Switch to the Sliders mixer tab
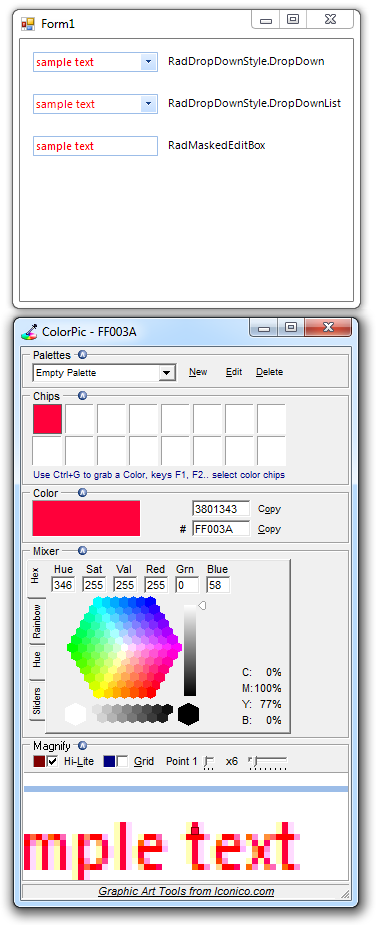 (x=37, y=701)
